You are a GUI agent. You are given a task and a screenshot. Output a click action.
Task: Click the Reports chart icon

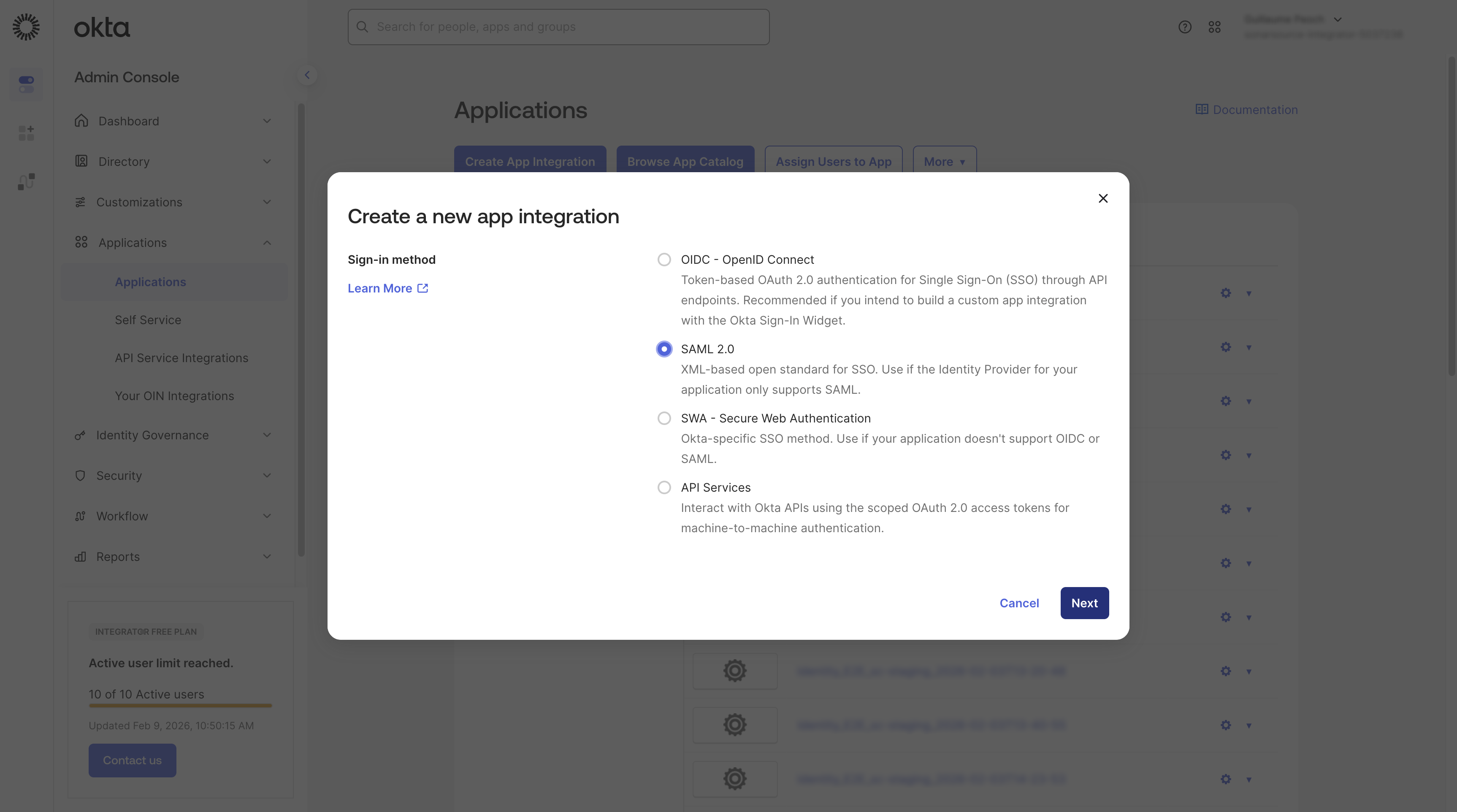[80, 556]
